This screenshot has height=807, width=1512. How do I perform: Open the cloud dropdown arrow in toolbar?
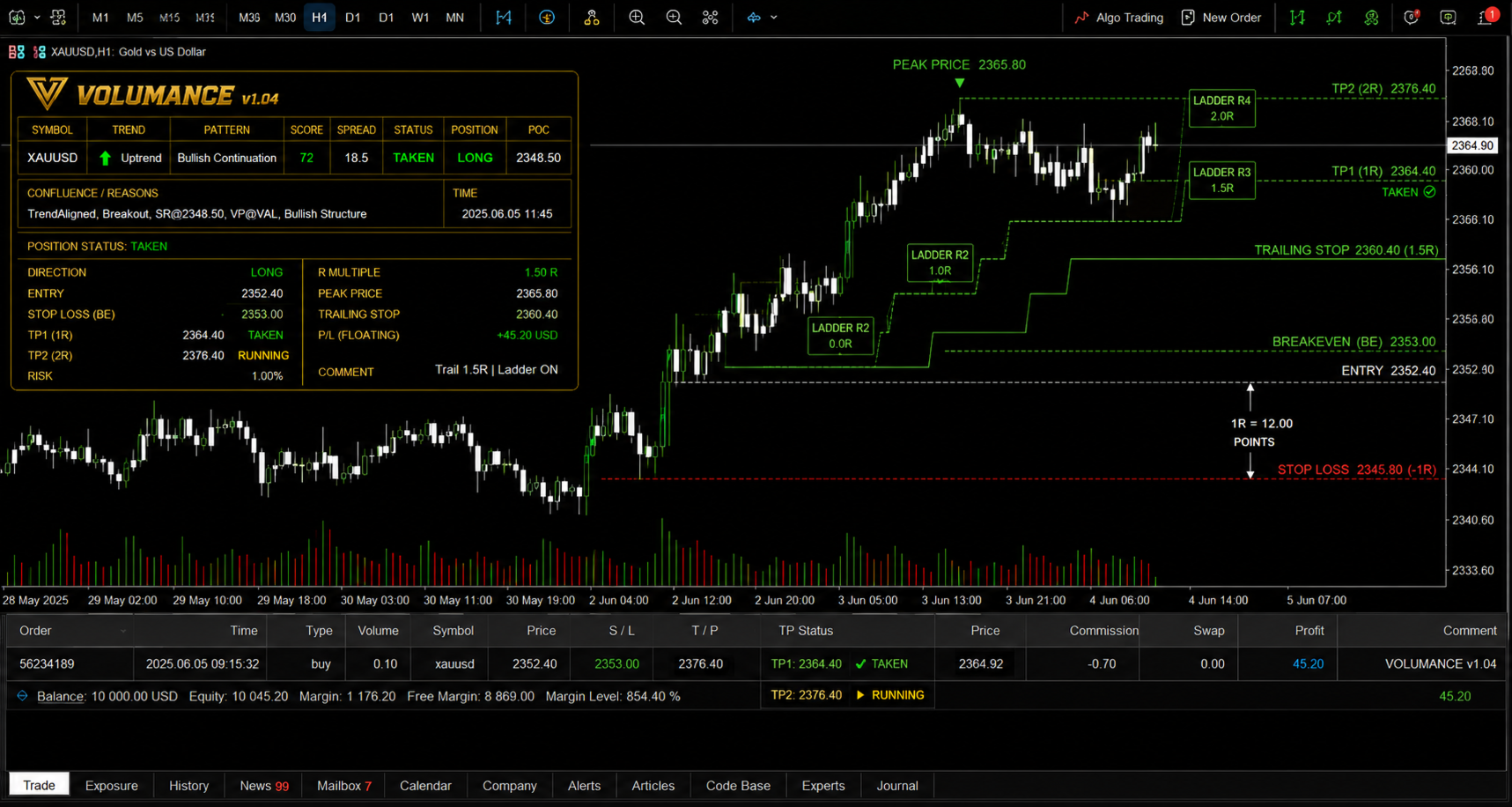click(x=774, y=18)
